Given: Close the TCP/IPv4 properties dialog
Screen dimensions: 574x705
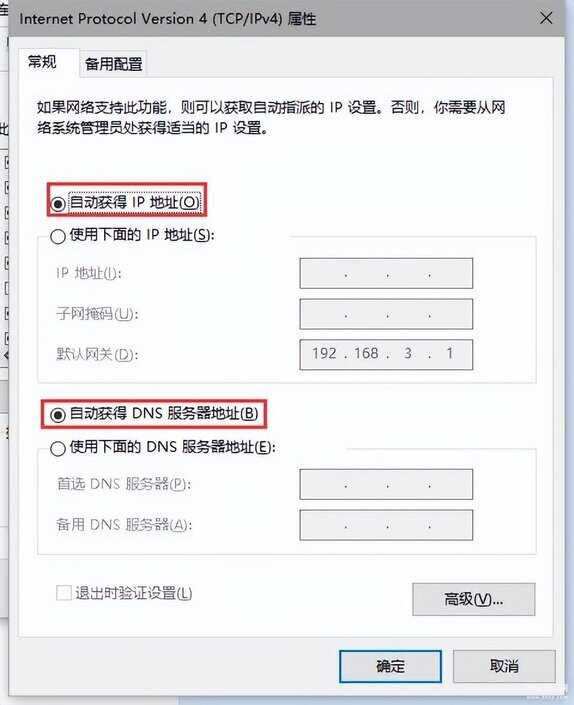Looking at the screenshot, I should (x=546, y=18).
